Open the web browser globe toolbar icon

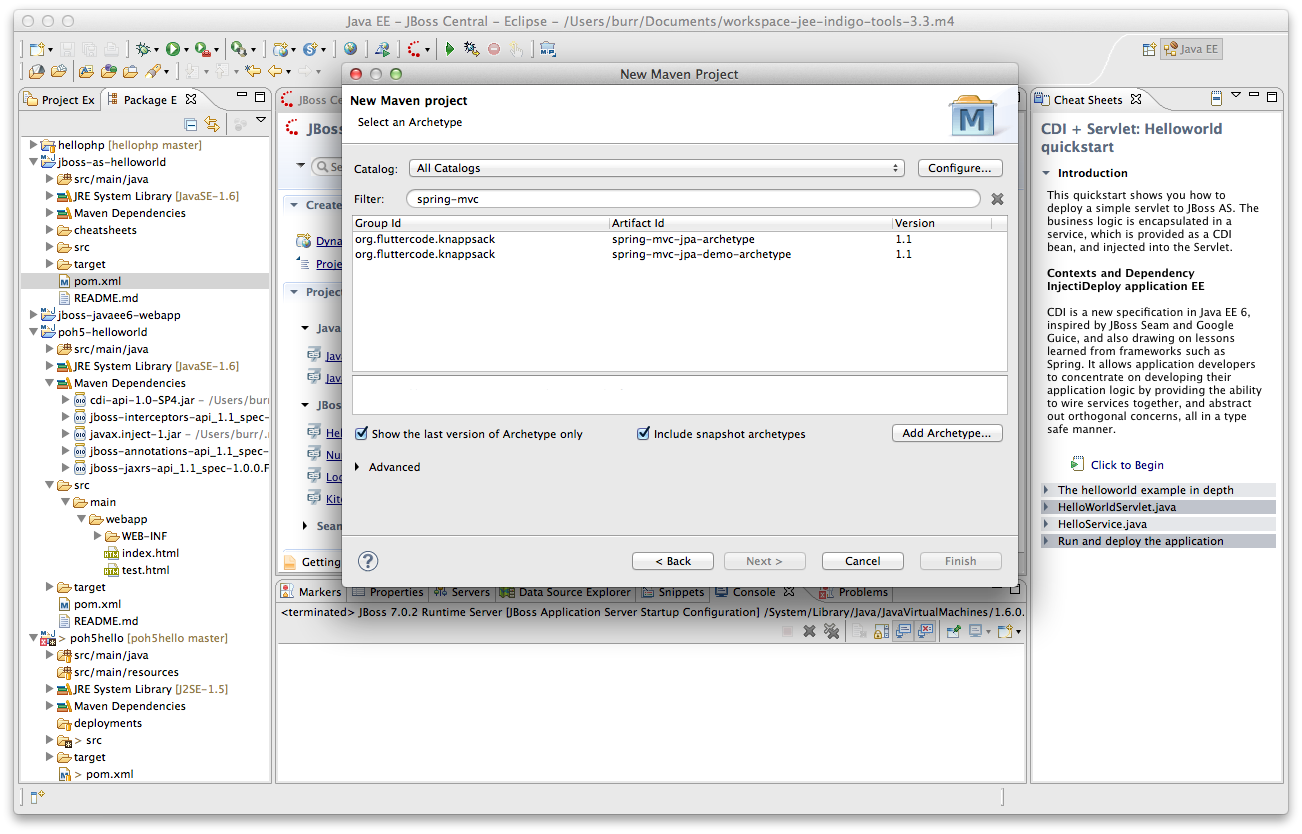350,49
